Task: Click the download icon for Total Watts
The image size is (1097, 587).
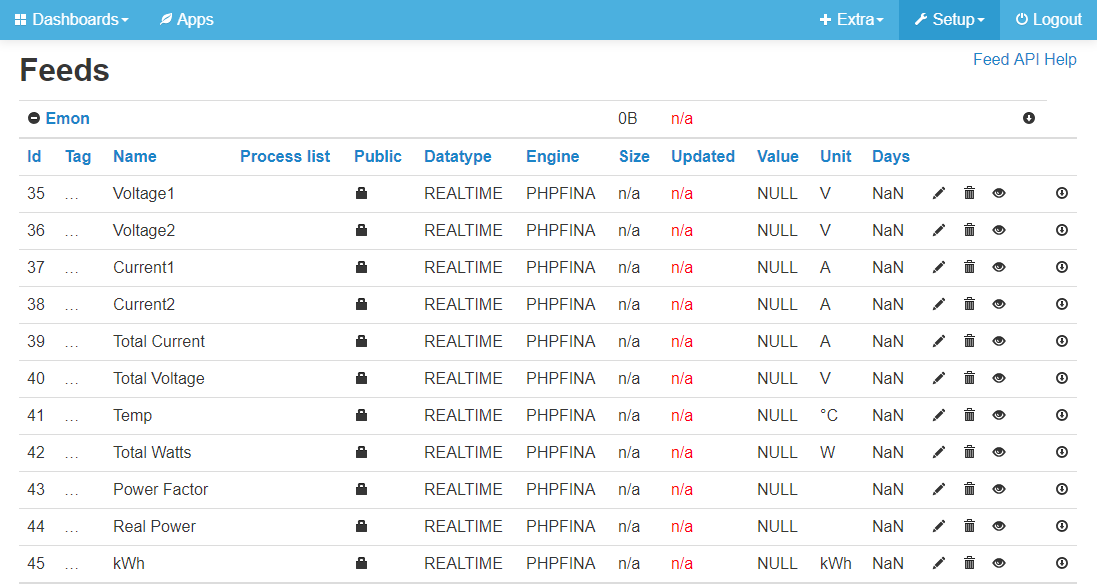Action: [x=1062, y=452]
